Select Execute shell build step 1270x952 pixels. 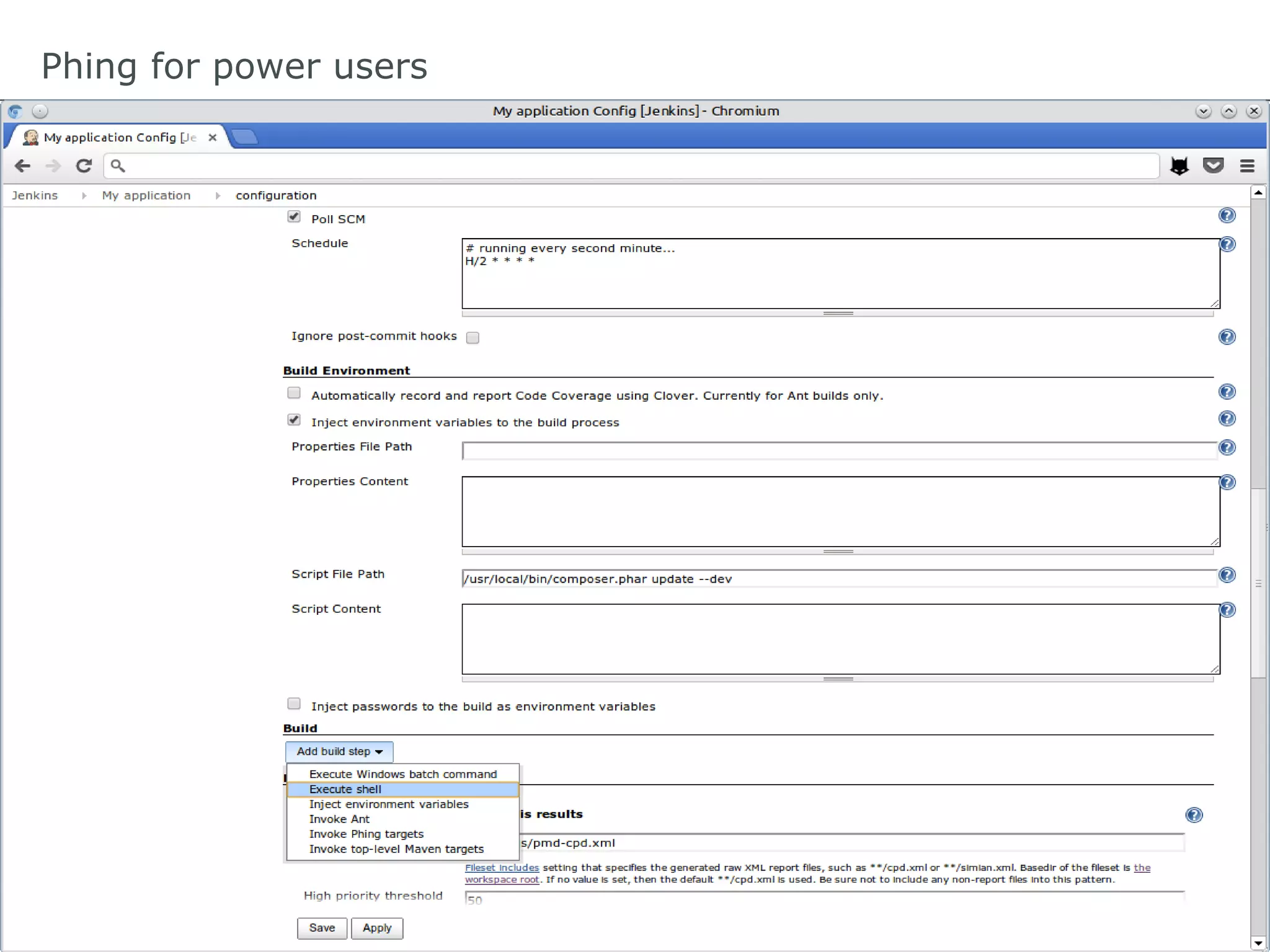click(403, 789)
